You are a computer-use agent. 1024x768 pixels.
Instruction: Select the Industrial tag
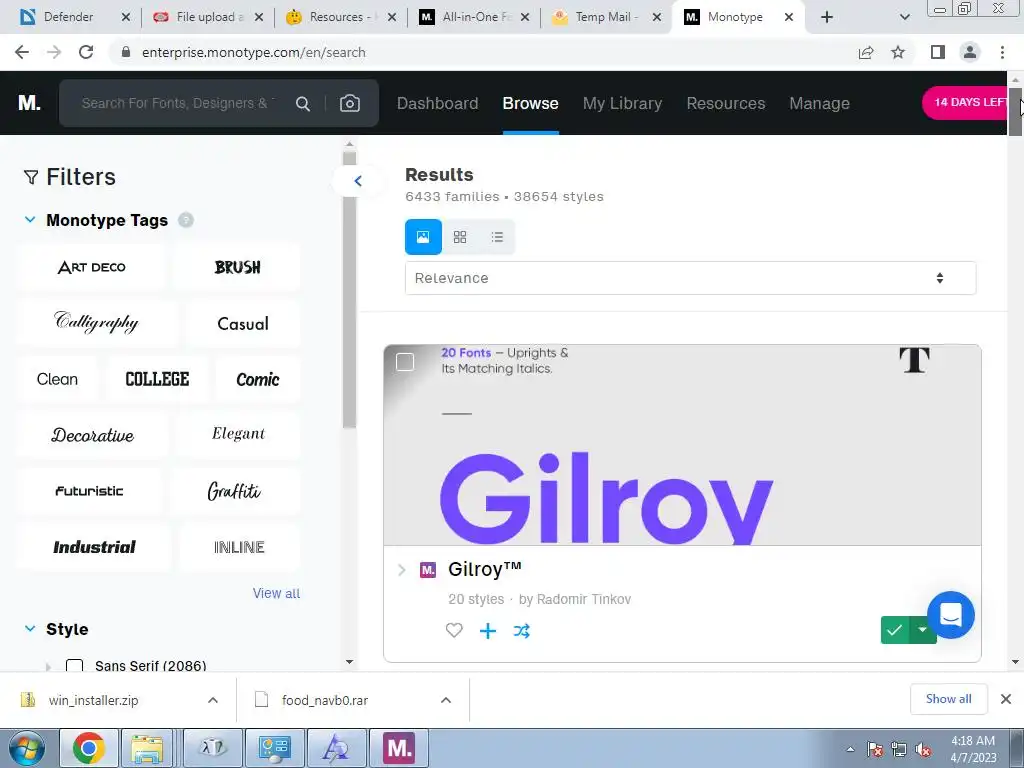[x=94, y=547]
